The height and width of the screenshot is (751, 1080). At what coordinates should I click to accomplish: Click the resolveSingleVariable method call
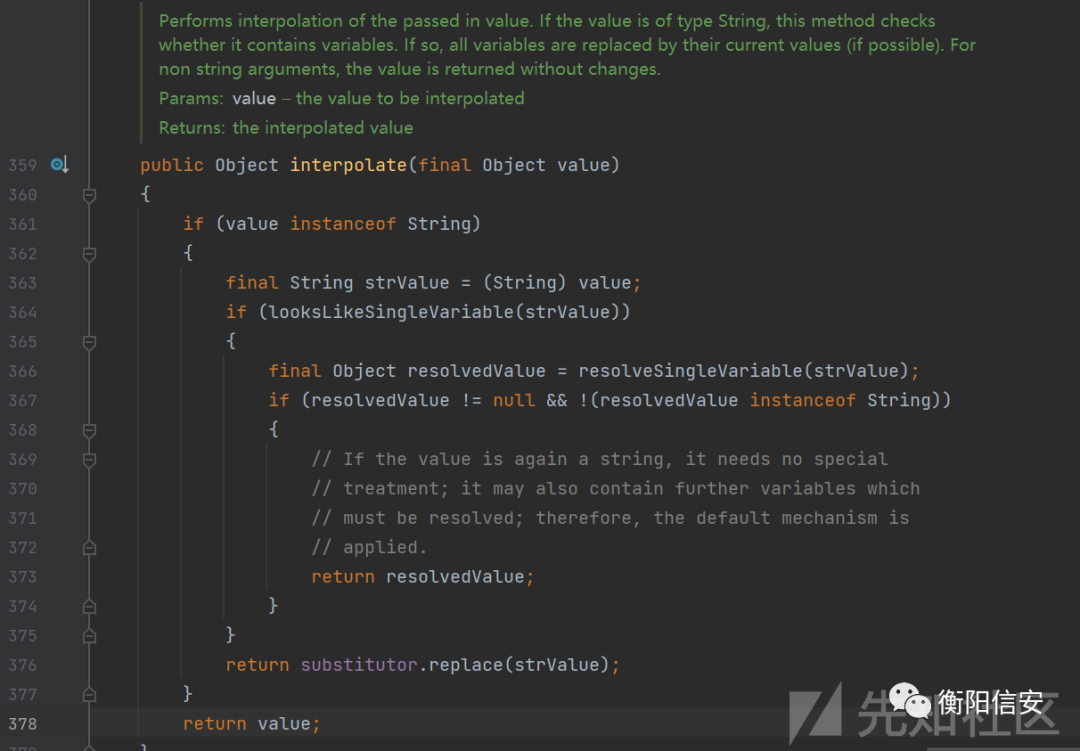click(x=692, y=371)
